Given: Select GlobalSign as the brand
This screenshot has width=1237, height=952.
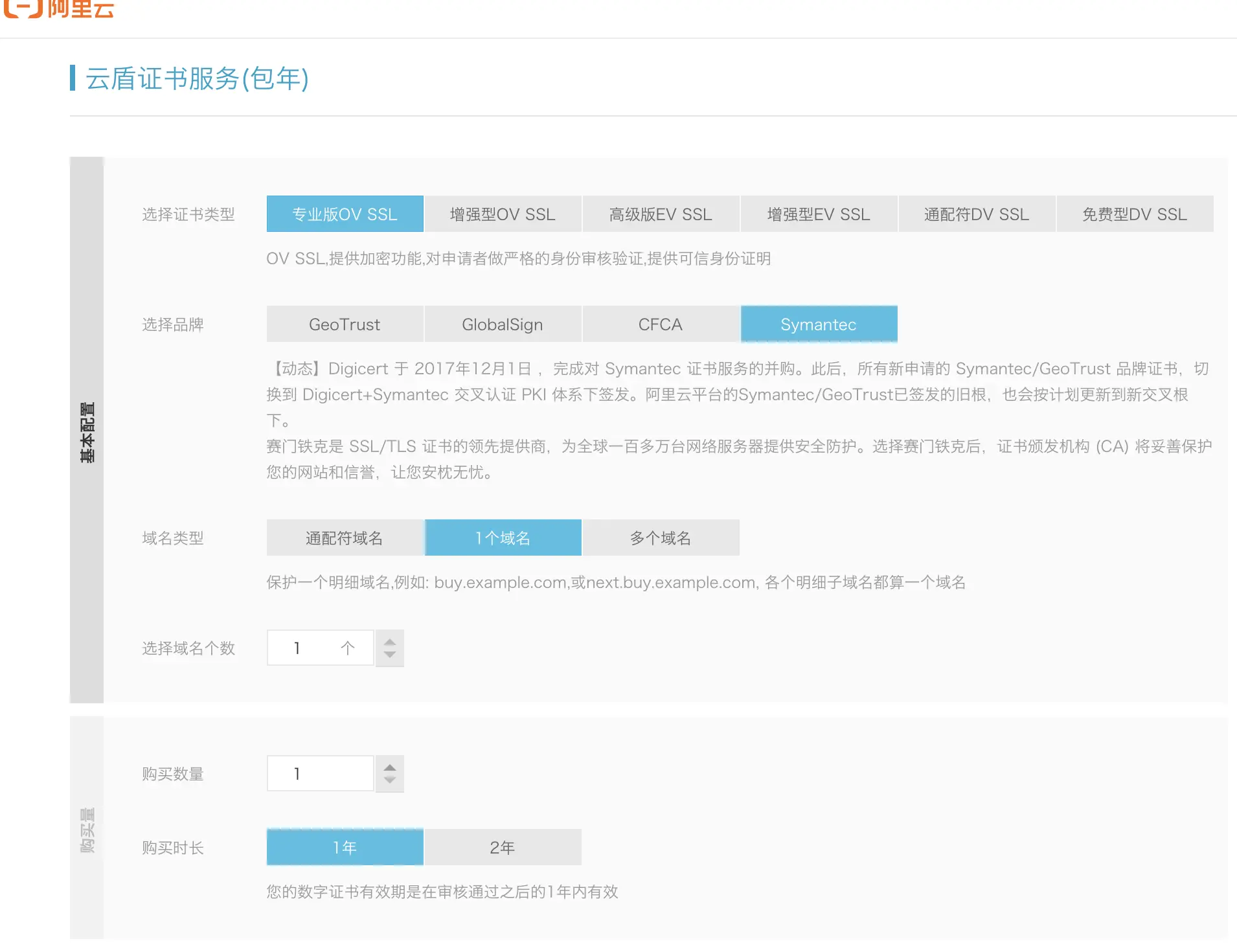Looking at the screenshot, I should [503, 324].
